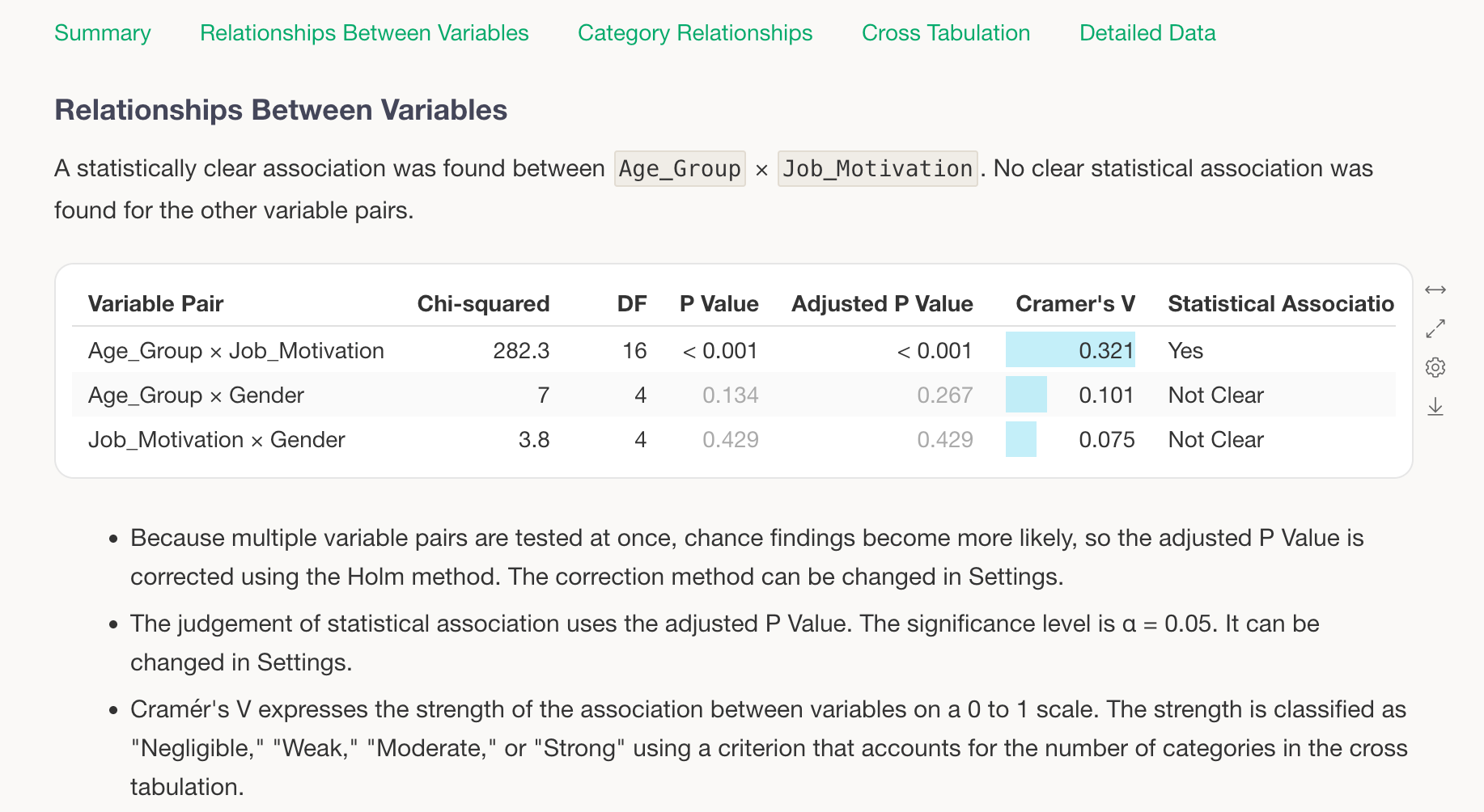Click the Cramer's V column header
The image size is (1484, 812).
[x=1075, y=304]
